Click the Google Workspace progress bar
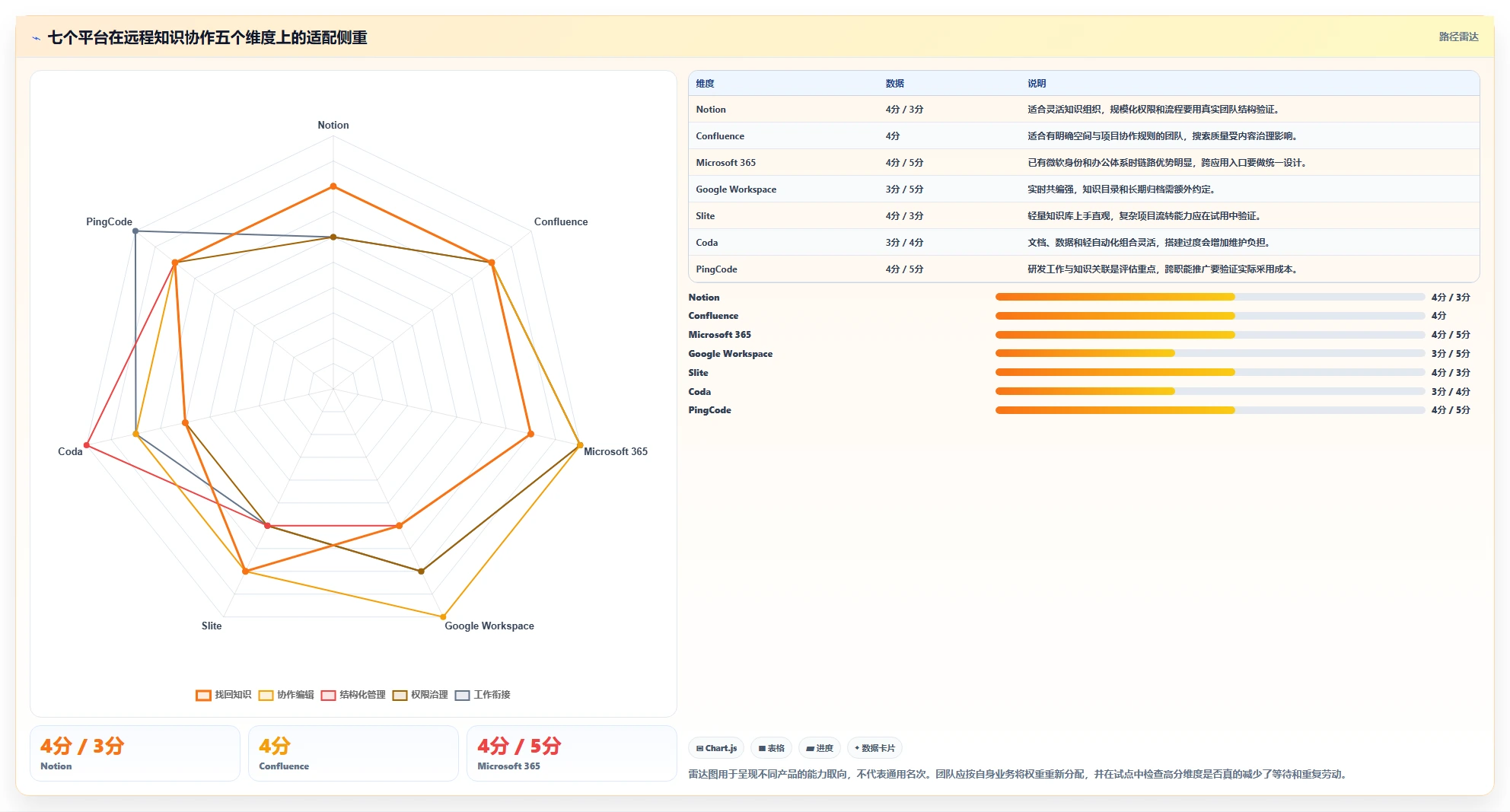 pos(1210,353)
